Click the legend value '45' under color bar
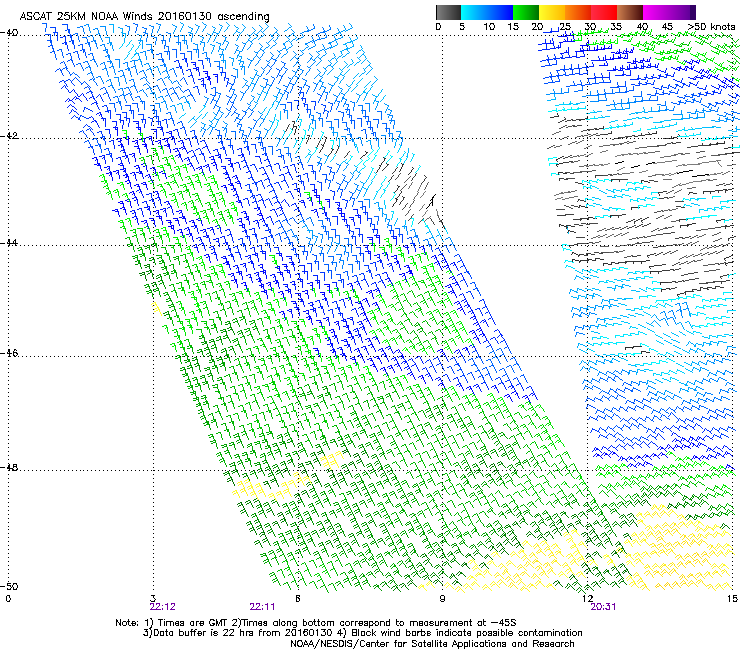This screenshot has width=740, height=650. [x=667, y=26]
